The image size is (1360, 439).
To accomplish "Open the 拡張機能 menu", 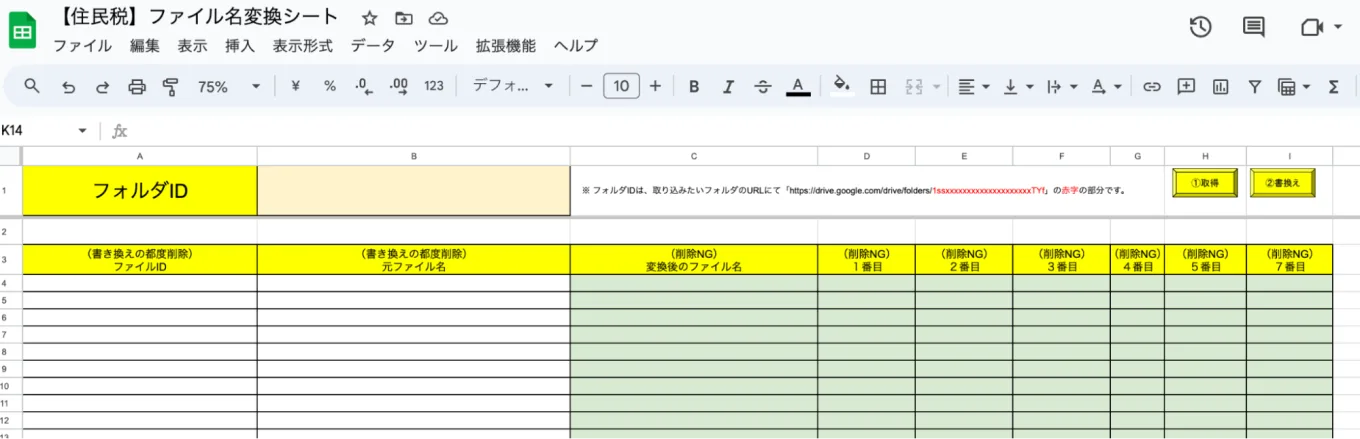I will coord(506,46).
